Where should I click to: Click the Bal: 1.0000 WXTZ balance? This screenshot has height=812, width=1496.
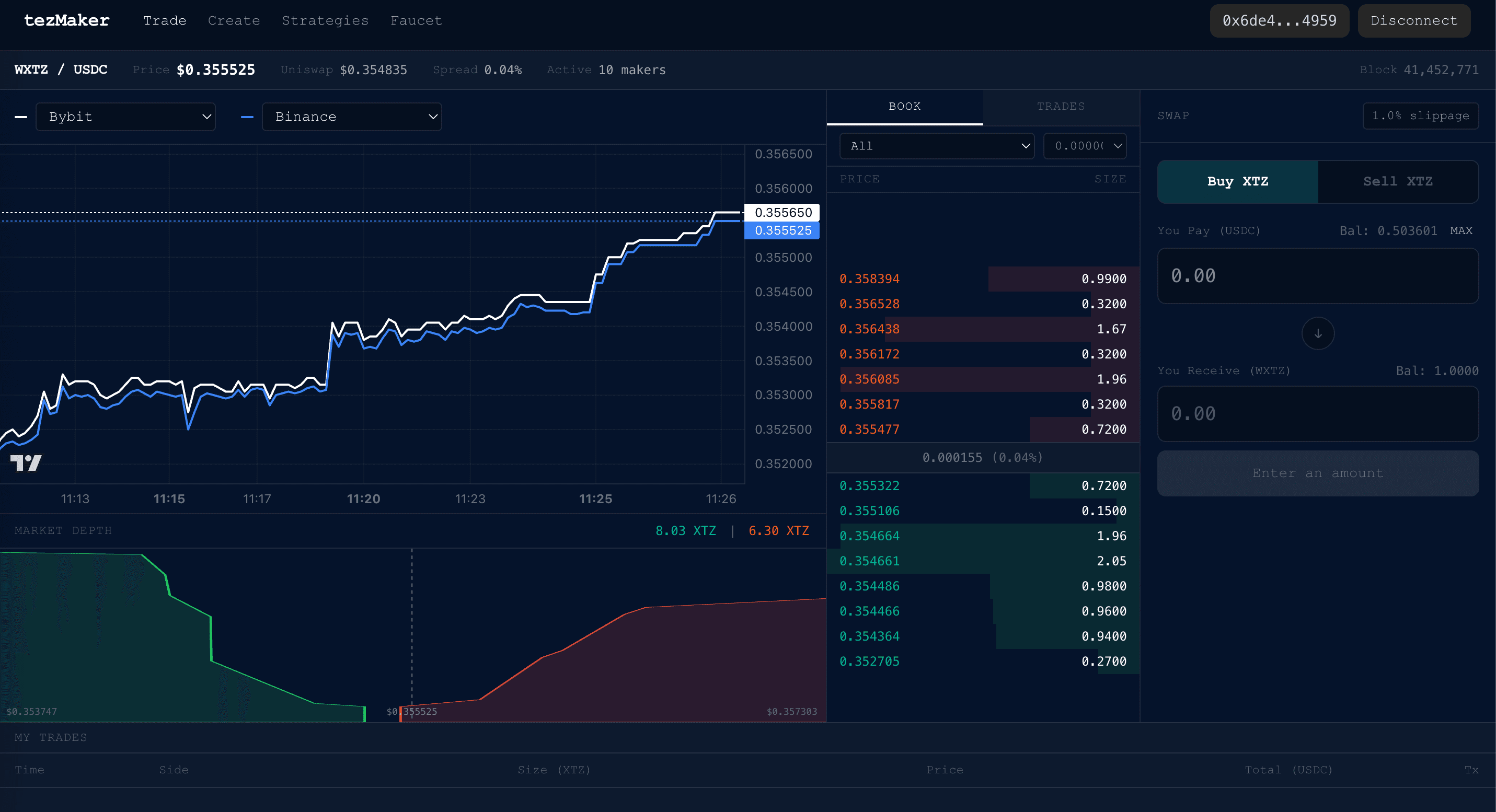click(x=1437, y=371)
